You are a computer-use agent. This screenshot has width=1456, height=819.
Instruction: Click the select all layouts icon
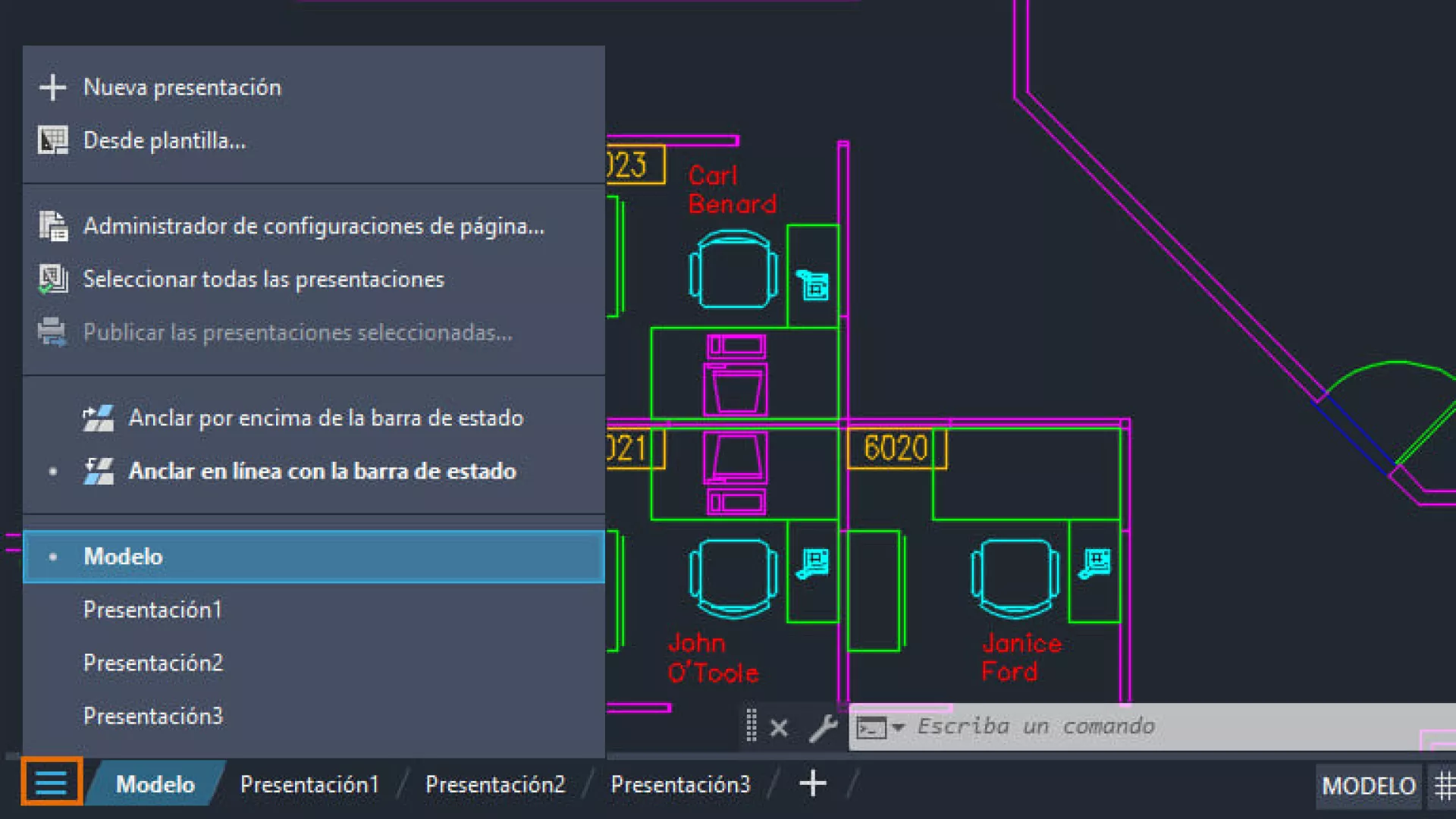52,279
